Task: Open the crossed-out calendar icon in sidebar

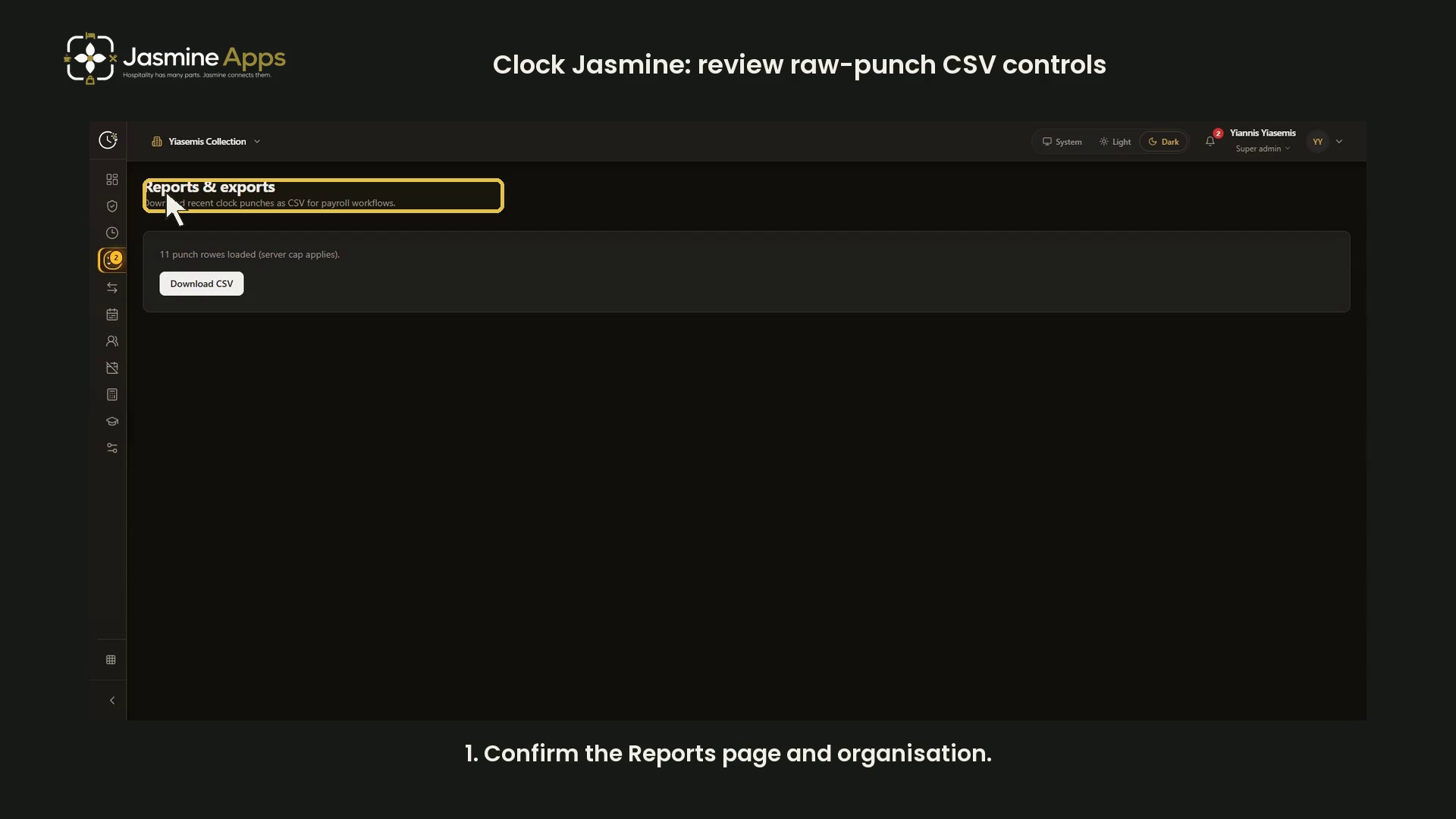Action: (x=112, y=368)
